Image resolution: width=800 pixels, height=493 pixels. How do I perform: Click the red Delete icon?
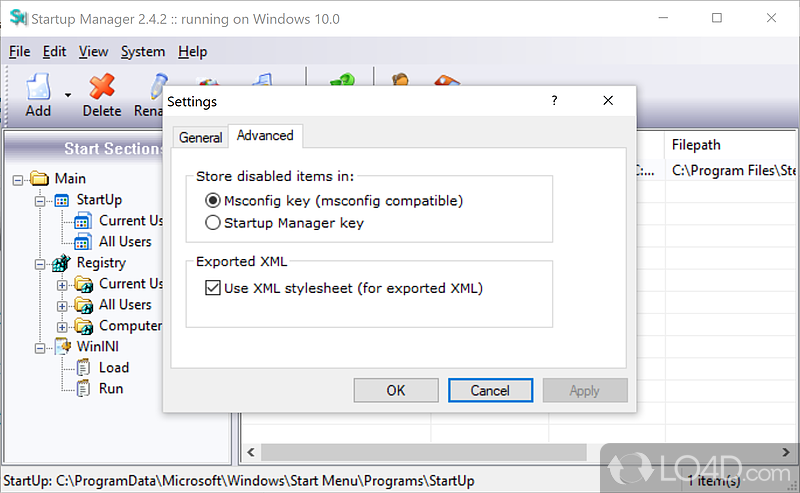[x=101, y=88]
